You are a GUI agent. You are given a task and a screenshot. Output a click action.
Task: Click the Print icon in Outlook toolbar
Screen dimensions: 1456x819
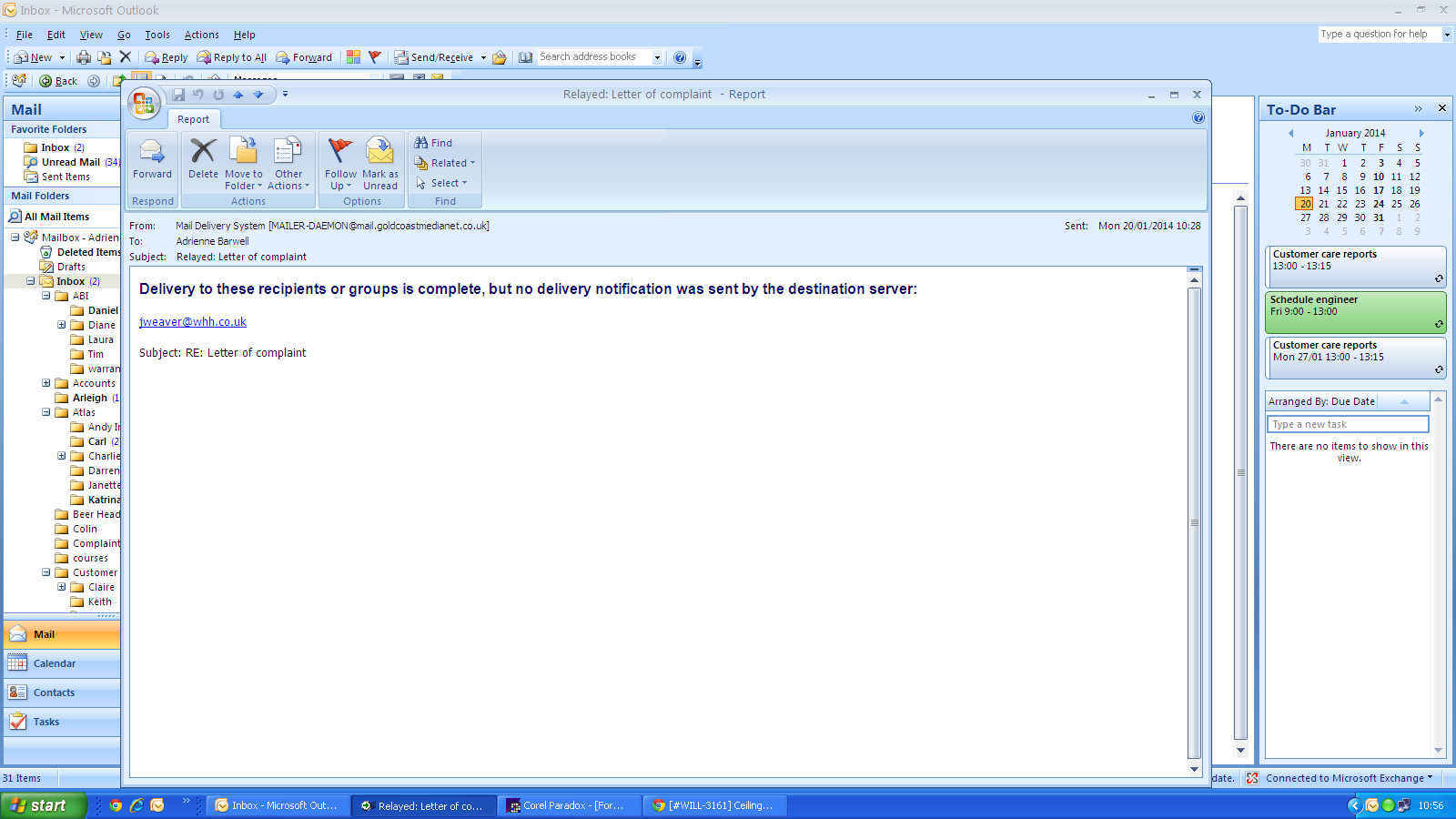[x=84, y=57]
